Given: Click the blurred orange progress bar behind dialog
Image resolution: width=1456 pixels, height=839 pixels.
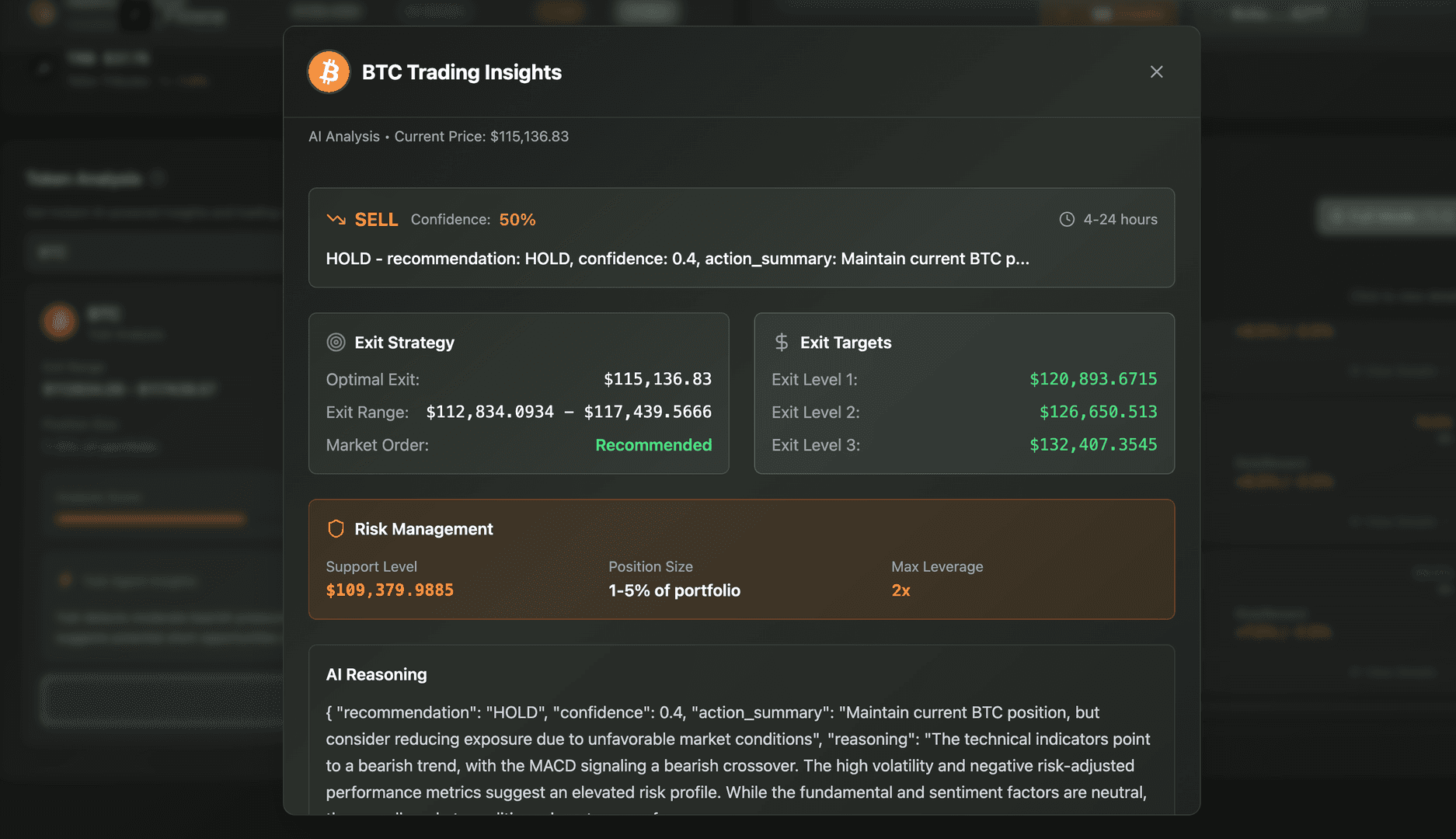Looking at the screenshot, I should [x=150, y=519].
